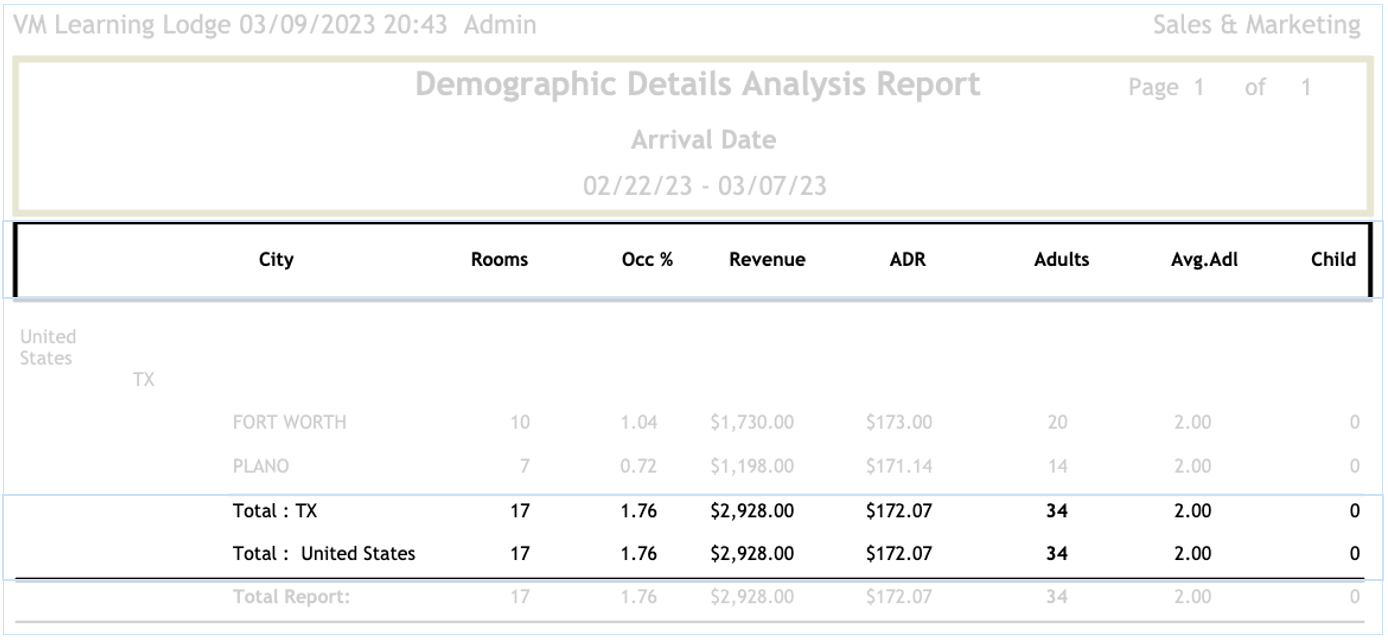Click the Adults column header
This screenshot has height=640, width=1388.
point(1061,260)
